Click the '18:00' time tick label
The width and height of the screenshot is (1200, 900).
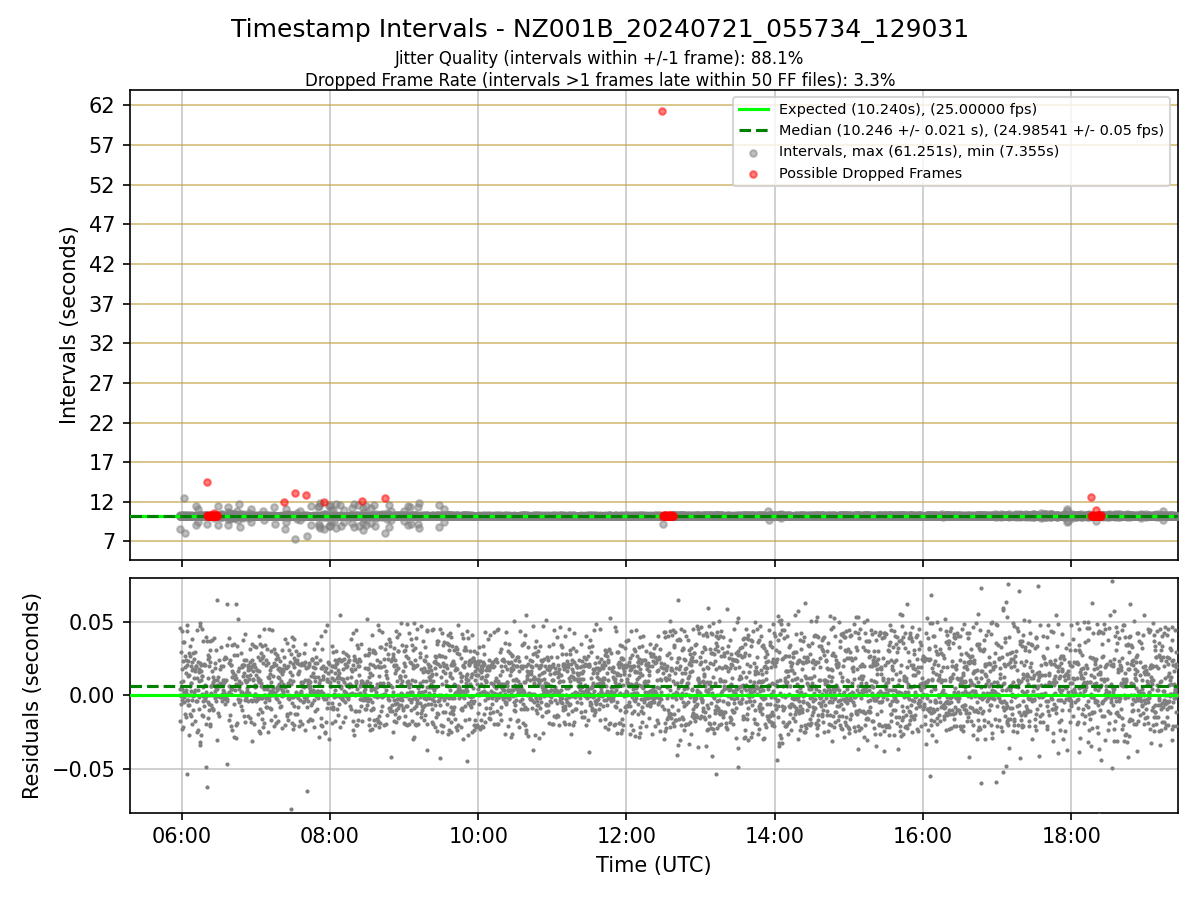pyautogui.click(x=1071, y=834)
